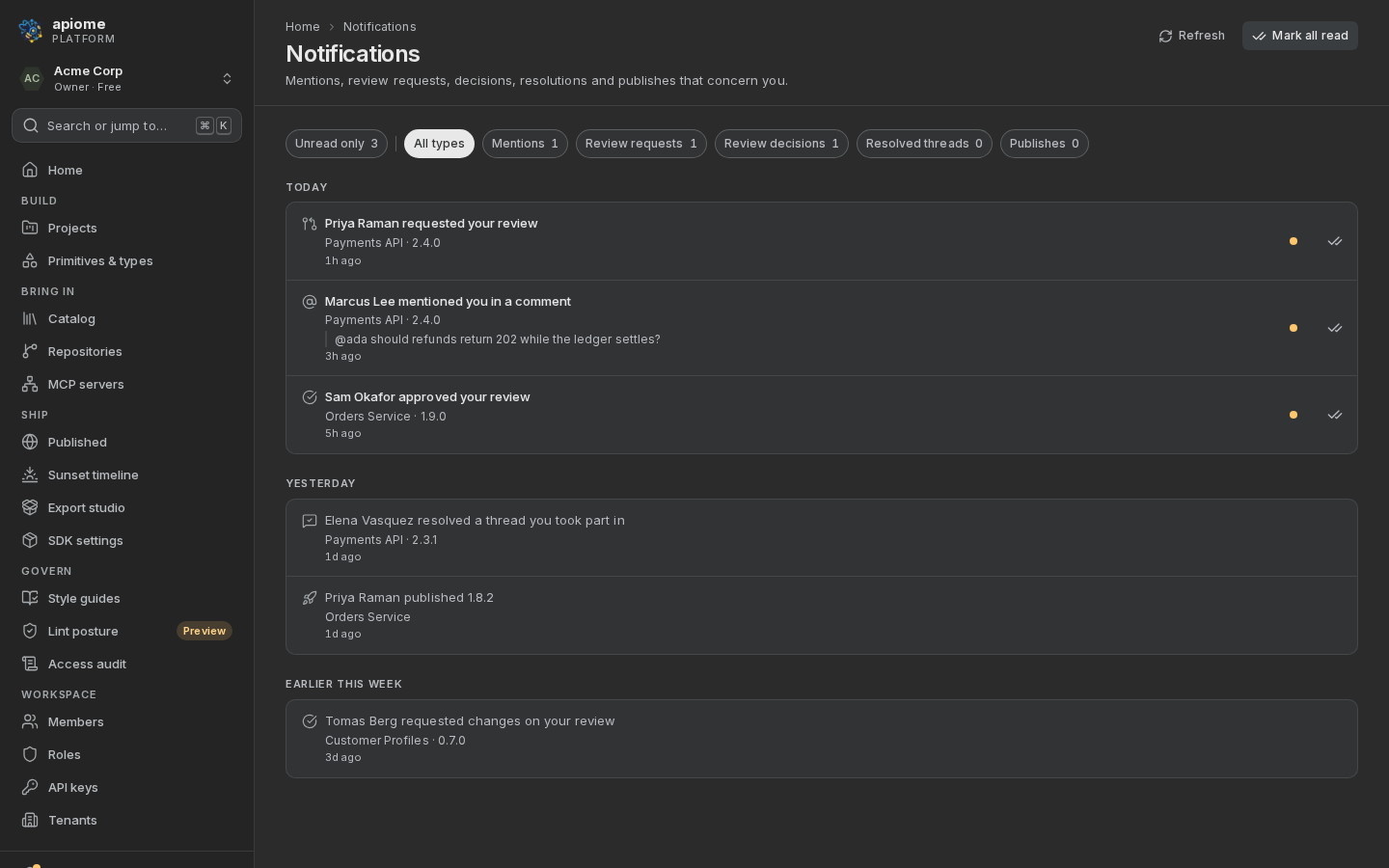Click the Export studio icon
The image size is (1389, 868).
(x=30, y=507)
